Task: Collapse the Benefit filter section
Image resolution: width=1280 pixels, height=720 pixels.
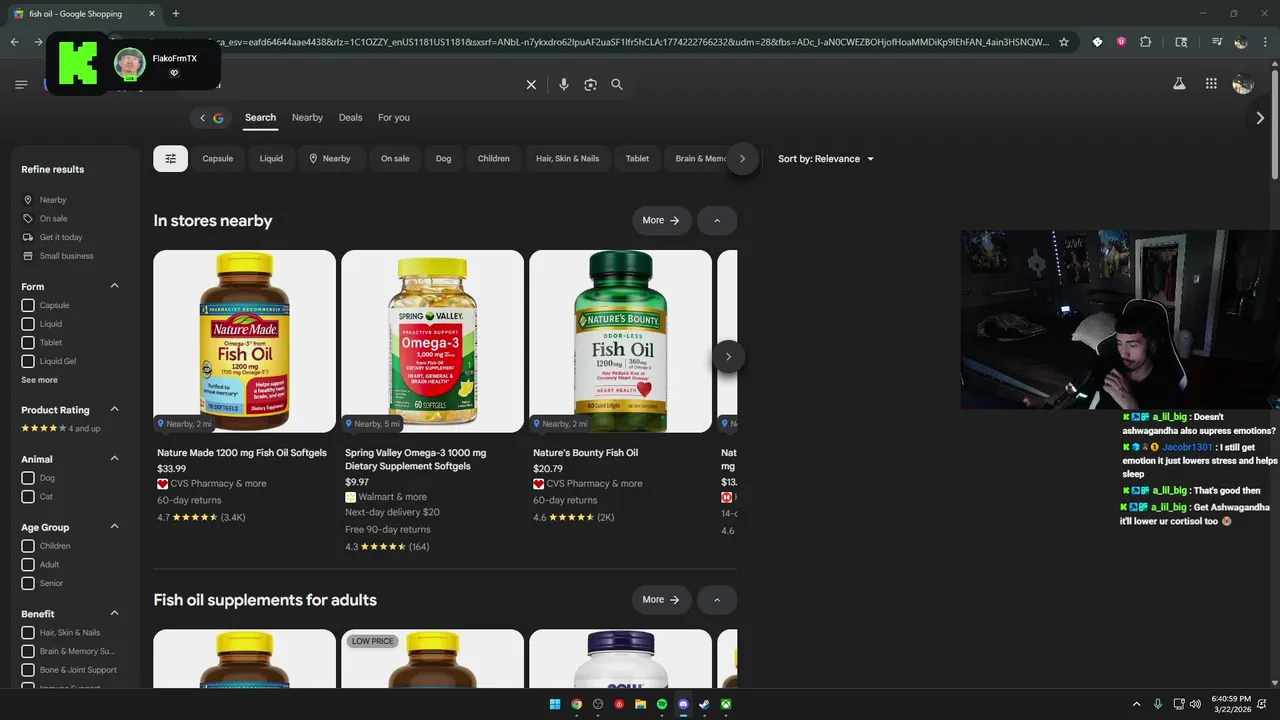Action: [x=114, y=613]
